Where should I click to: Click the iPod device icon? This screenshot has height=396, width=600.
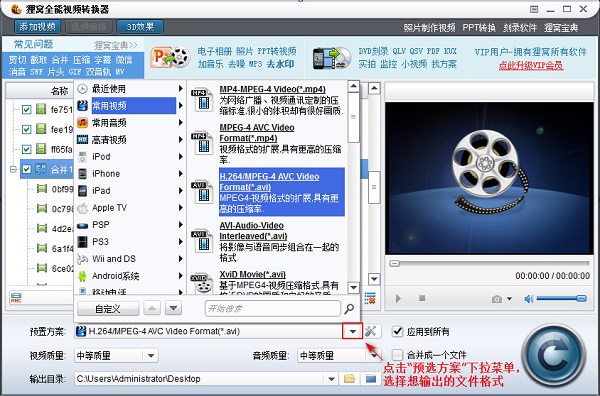[x=83, y=156]
